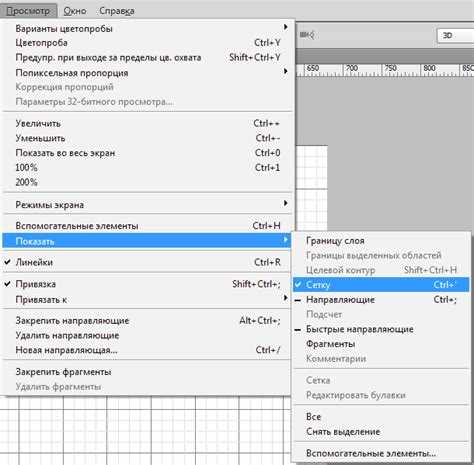
Task: Open the Справка menu
Action: [x=117, y=11]
